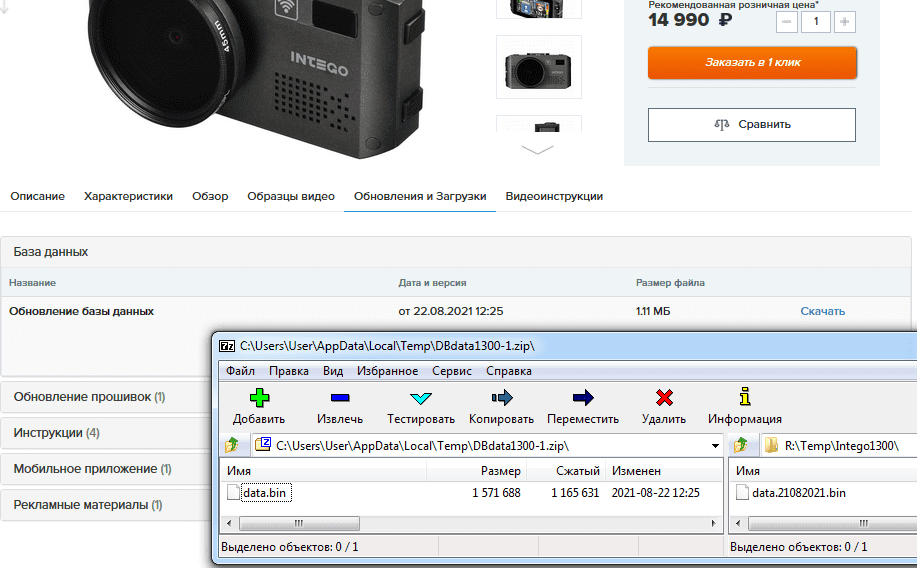Click the Имя column header in the left panel
Image resolution: width=917 pixels, height=568 pixels.
tap(323, 471)
